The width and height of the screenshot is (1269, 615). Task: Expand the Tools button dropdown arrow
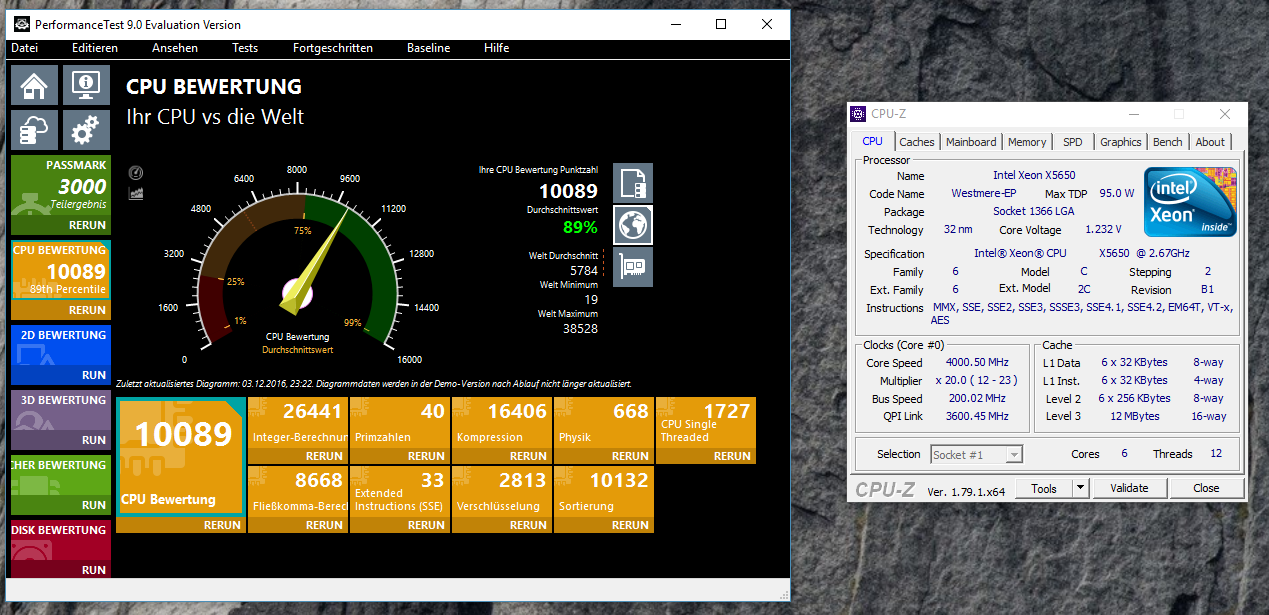click(x=1080, y=488)
